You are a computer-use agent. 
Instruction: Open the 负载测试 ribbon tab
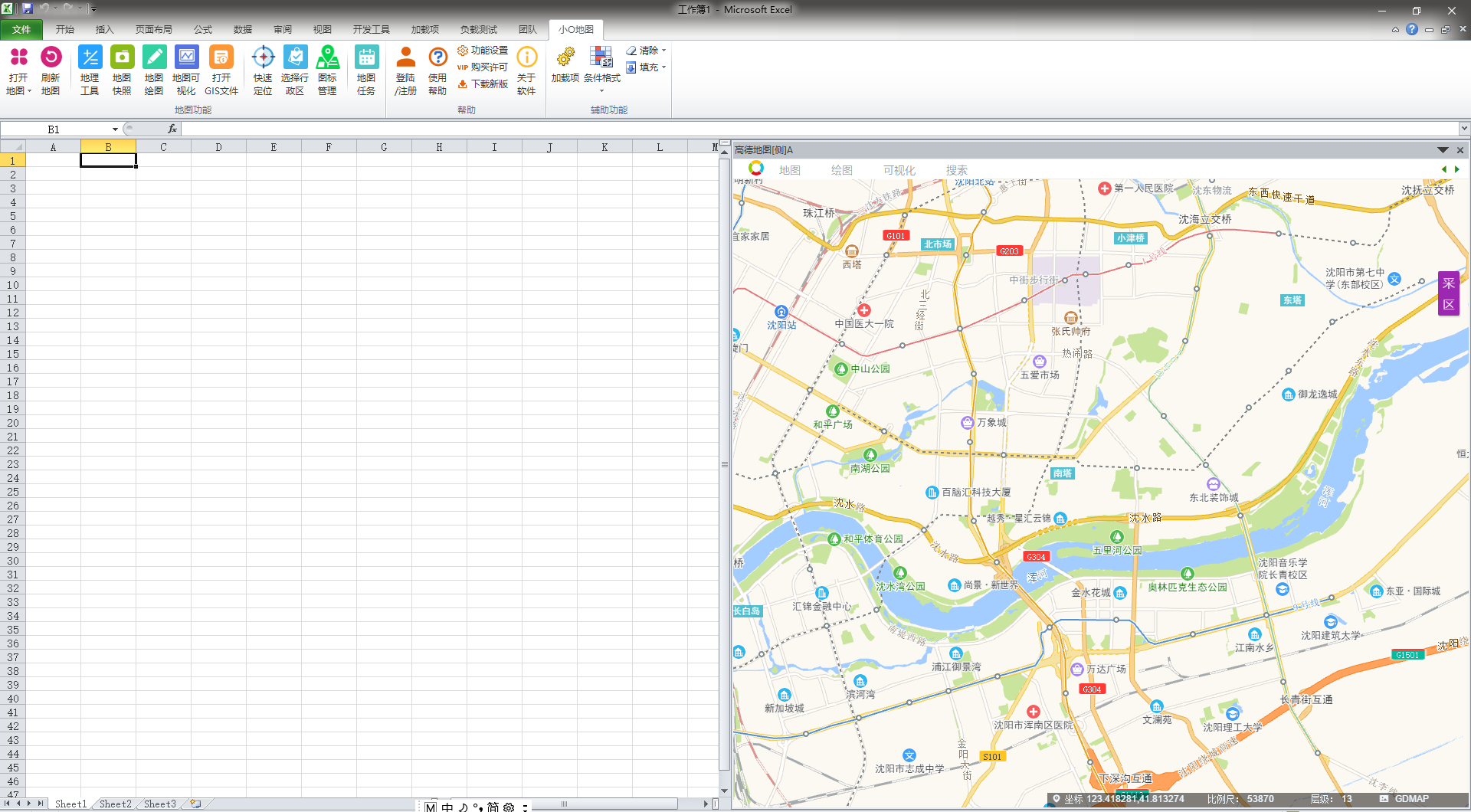(479, 30)
